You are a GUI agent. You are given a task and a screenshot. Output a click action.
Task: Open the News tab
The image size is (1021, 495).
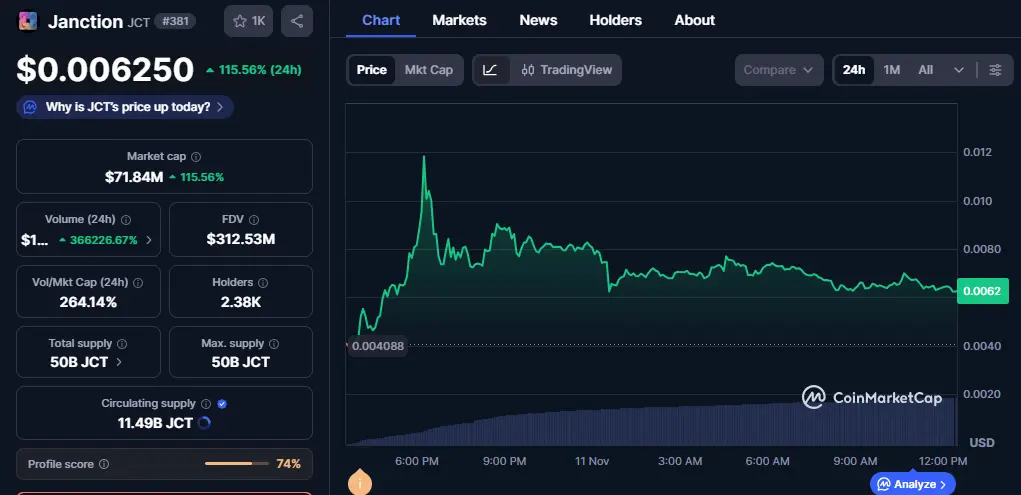[538, 20]
